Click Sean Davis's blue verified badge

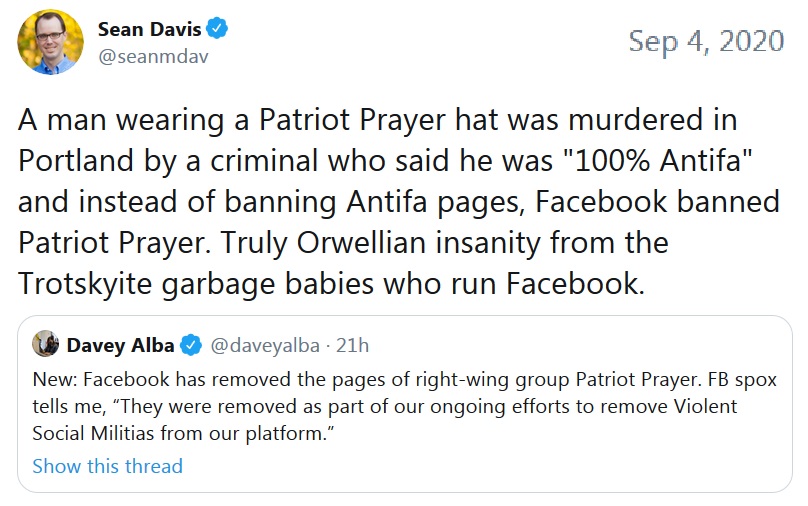pyautogui.click(x=217, y=28)
